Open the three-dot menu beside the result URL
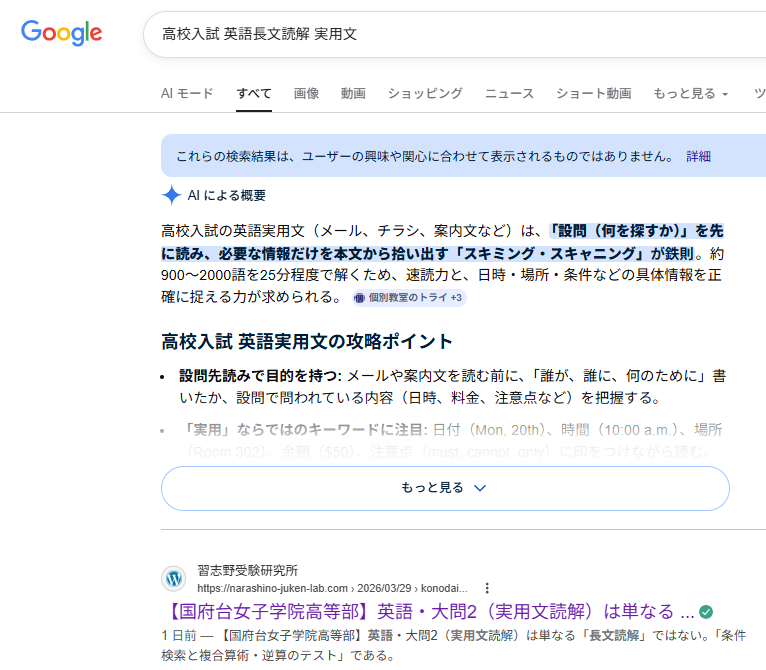Image resolution: width=766 pixels, height=670 pixels. coord(487,588)
